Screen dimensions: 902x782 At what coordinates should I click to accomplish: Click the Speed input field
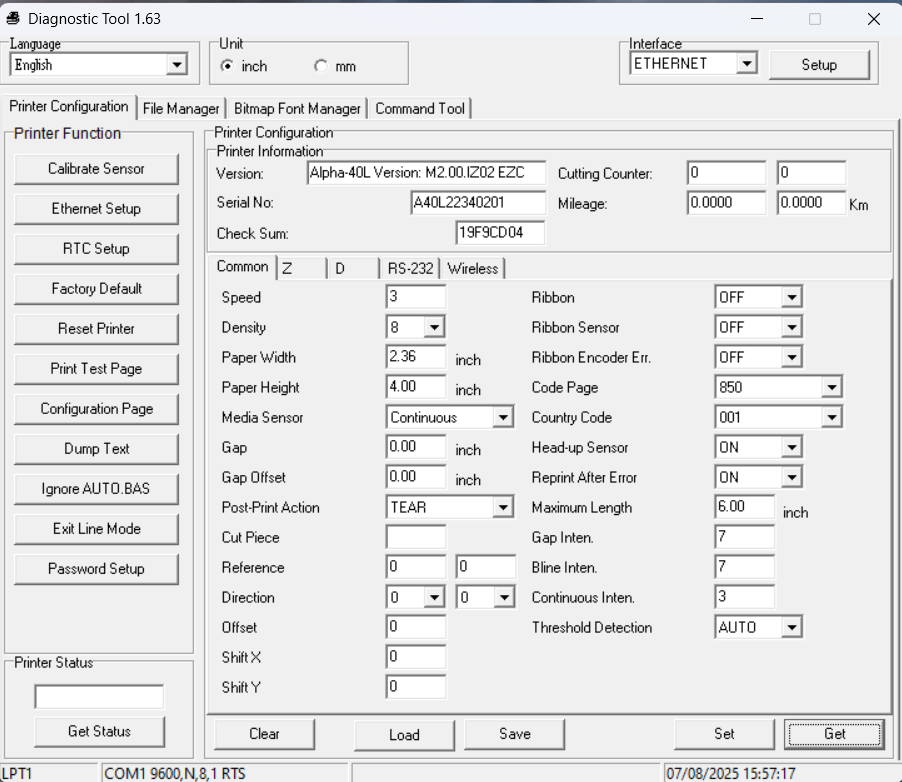coord(415,297)
